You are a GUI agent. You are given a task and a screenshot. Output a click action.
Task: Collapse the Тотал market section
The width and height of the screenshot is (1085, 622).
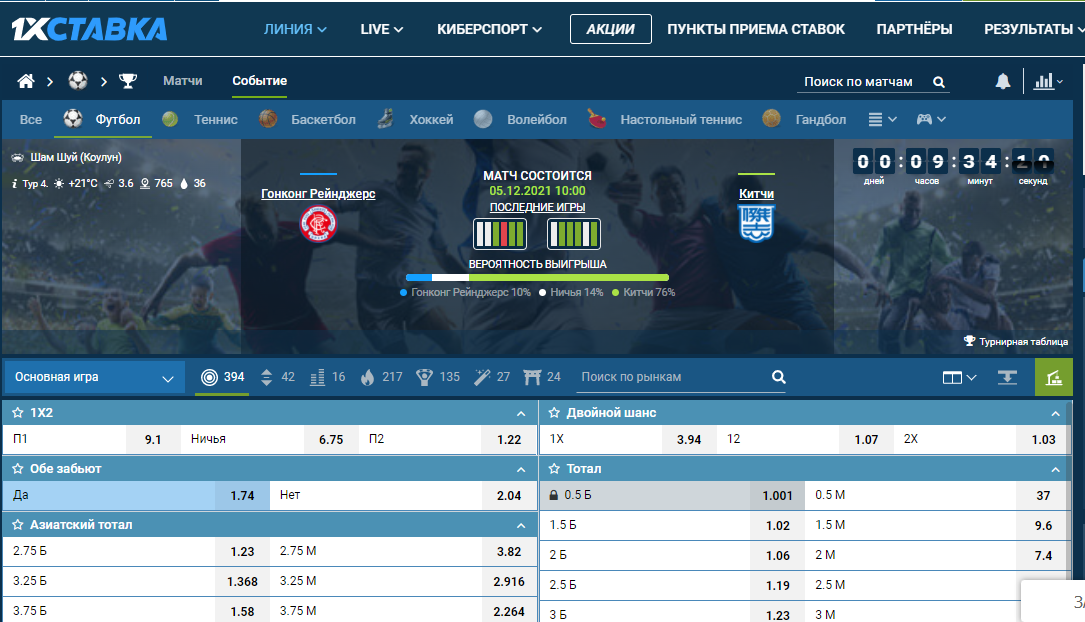(x=1055, y=469)
